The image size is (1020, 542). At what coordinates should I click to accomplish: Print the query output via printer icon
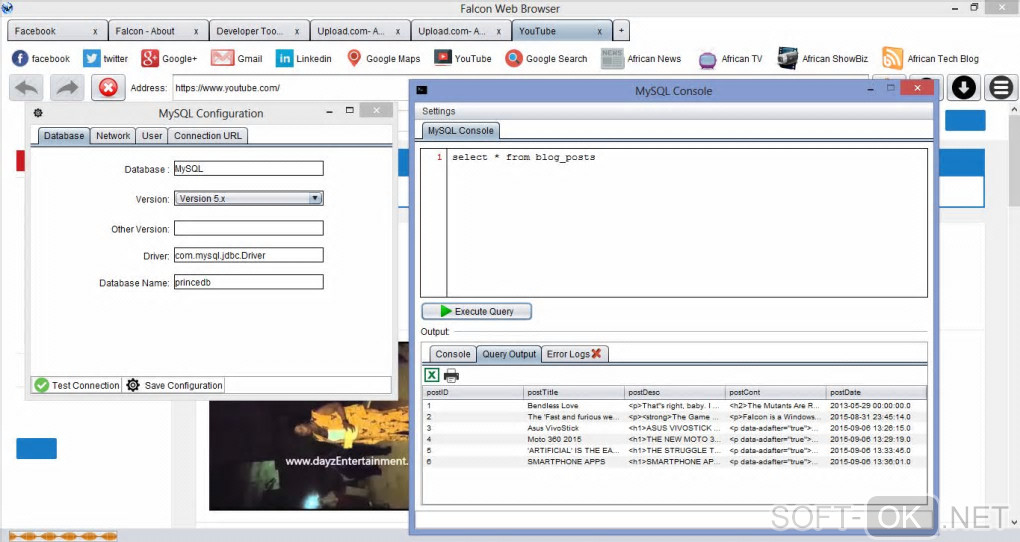[x=451, y=375]
